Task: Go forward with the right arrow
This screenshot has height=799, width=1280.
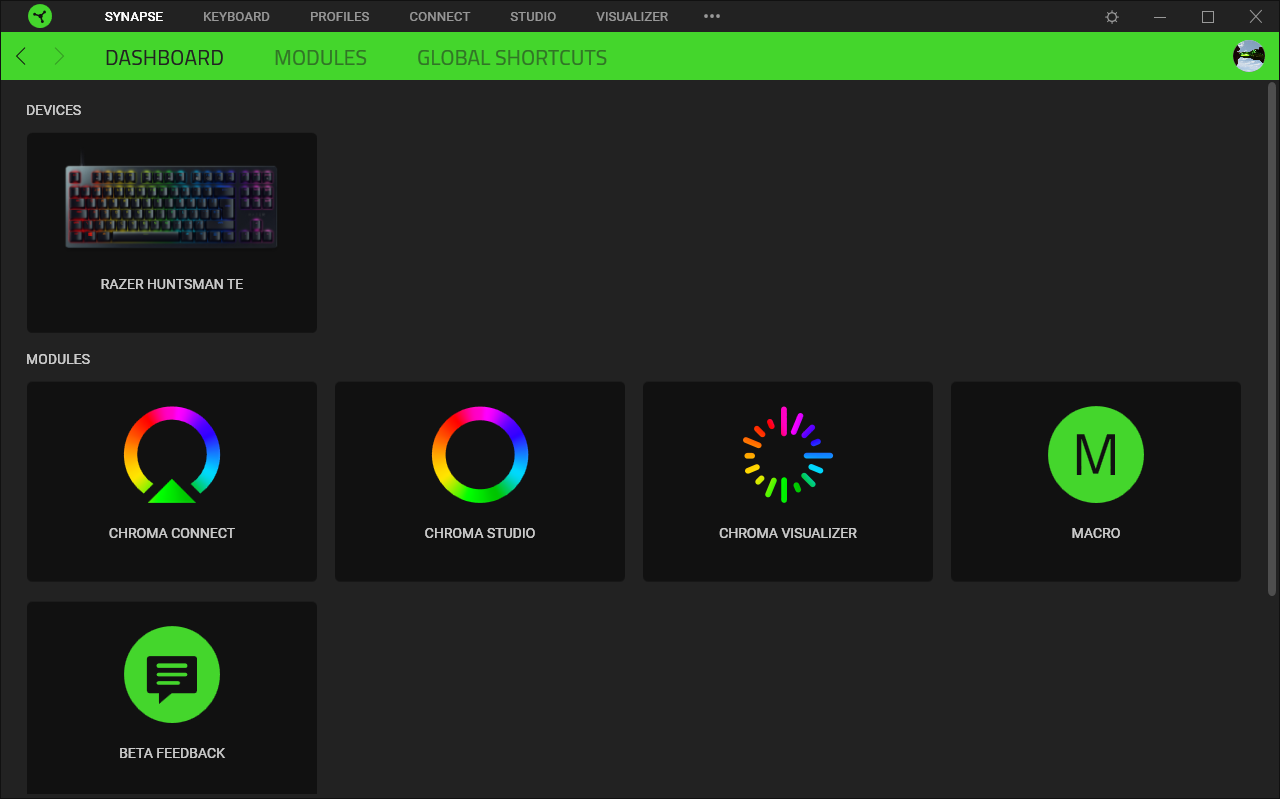Action: pos(59,57)
